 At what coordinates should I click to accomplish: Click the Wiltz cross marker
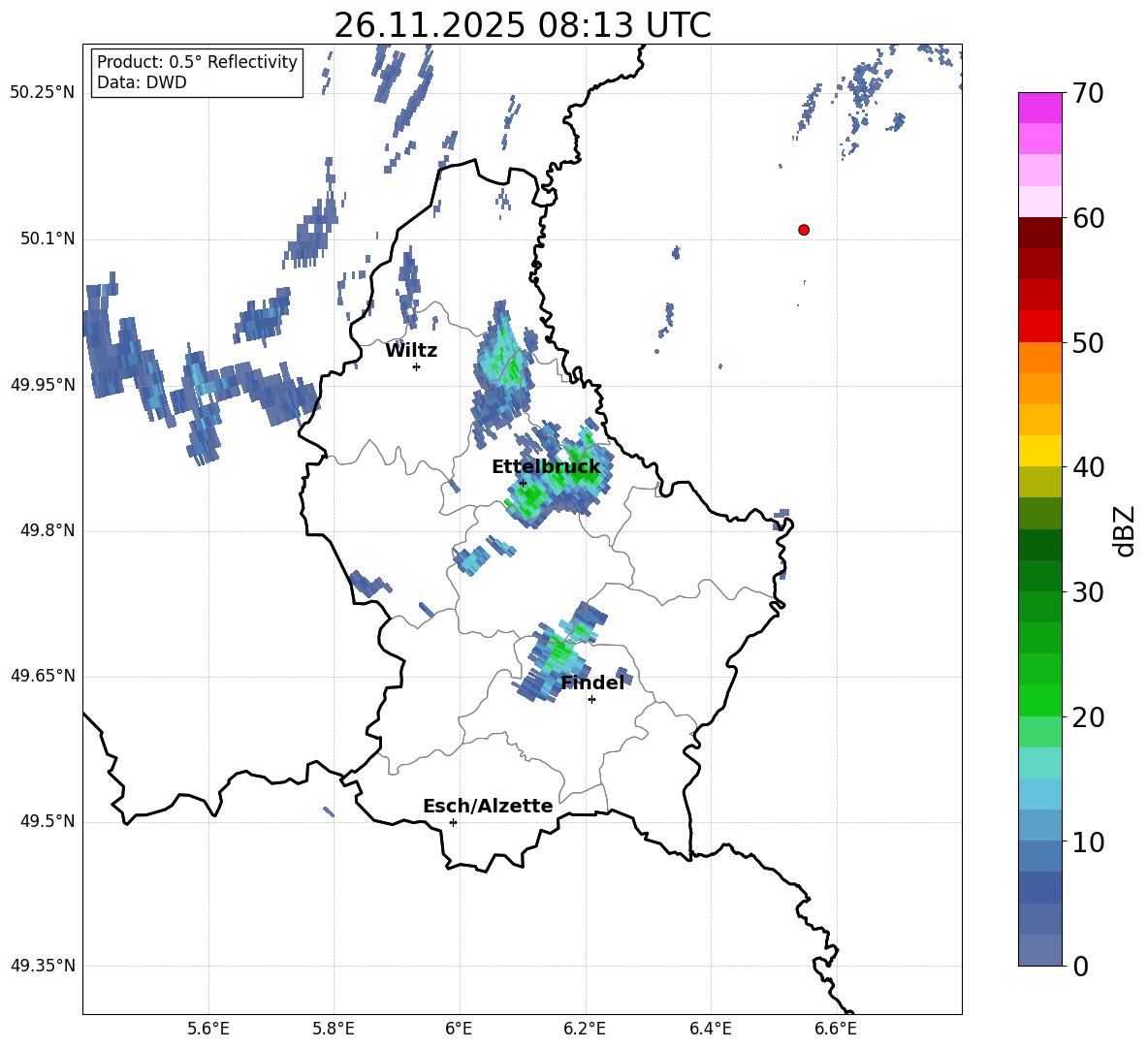(417, 366)
